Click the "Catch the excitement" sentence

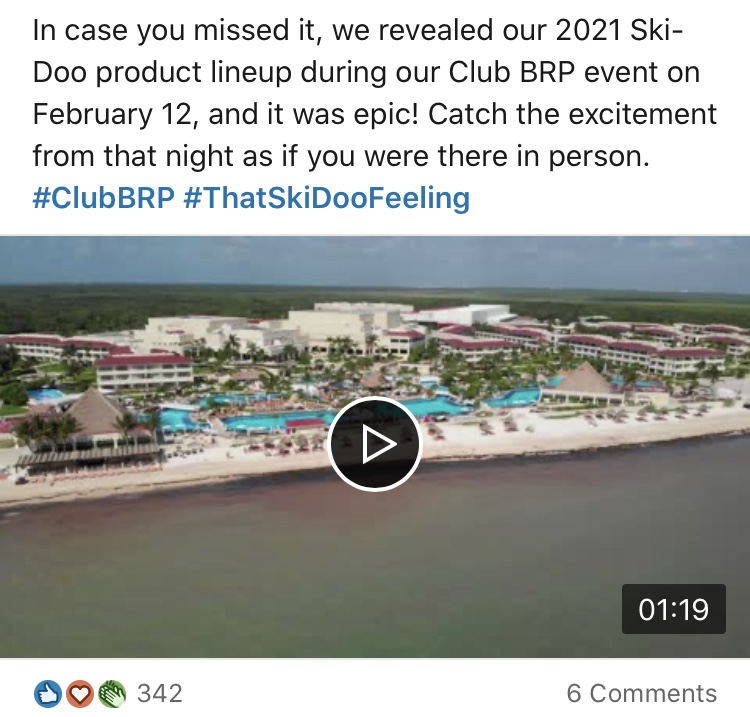pos(572,115)
